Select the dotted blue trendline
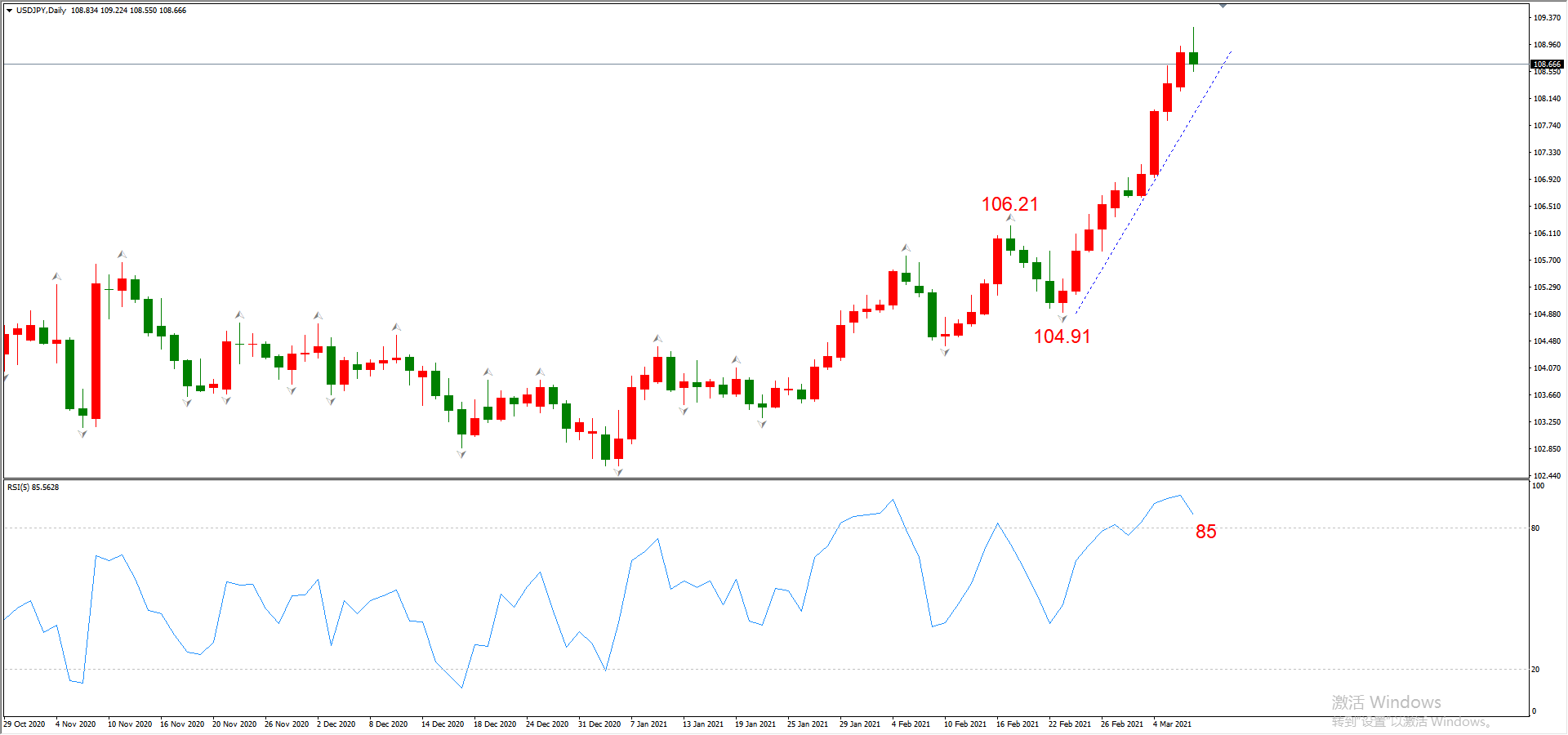The height and width of the screenshot is (735, 1568). pos(1153,182)
